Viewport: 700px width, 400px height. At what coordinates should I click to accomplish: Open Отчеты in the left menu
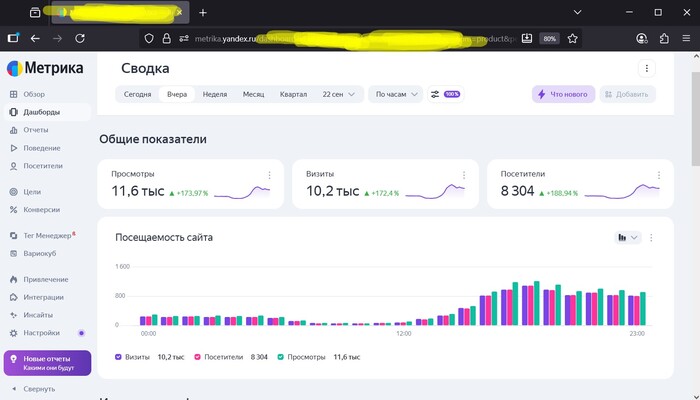point(36,130)
